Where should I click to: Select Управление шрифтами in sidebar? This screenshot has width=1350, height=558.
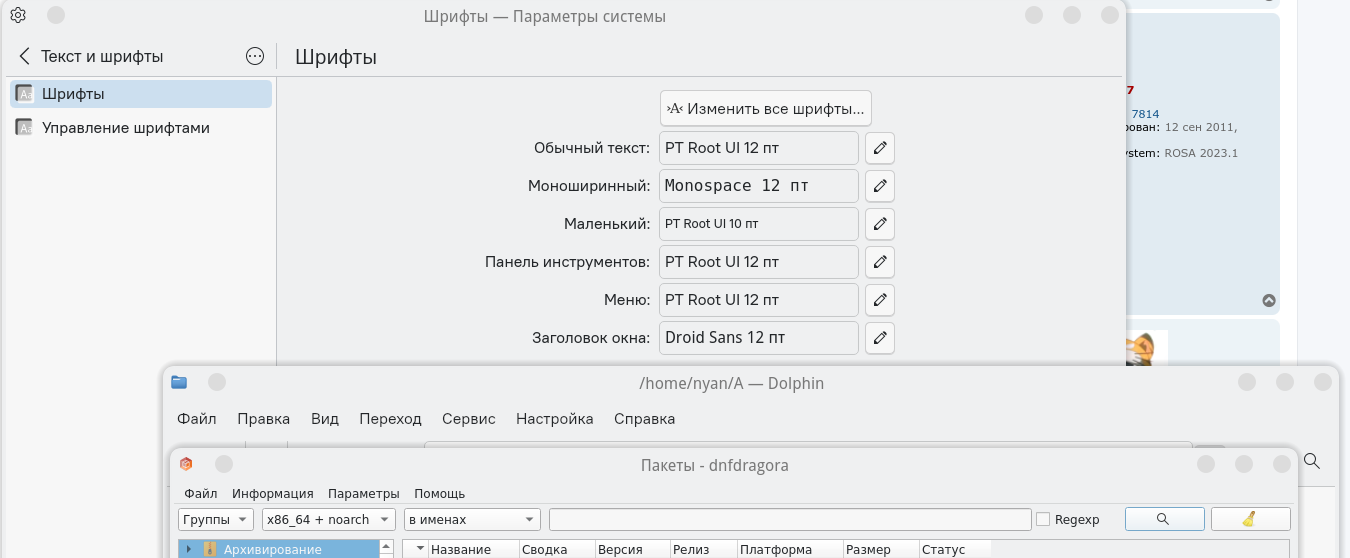click(125, 128)
